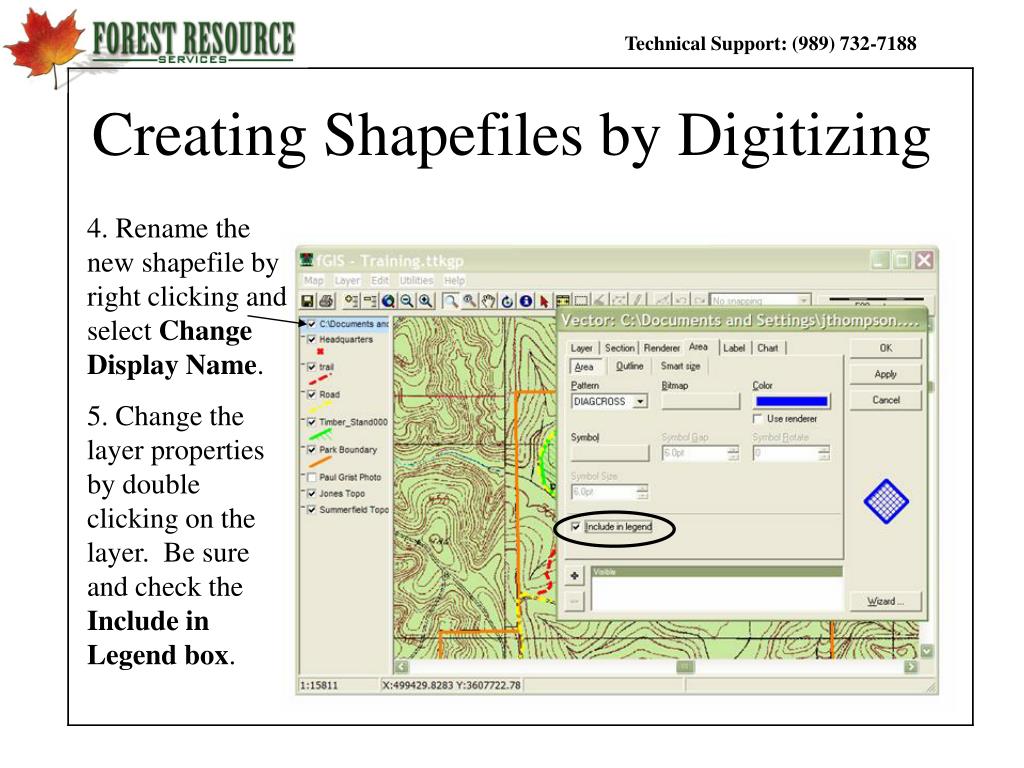Open the Pattern DIAGCROSS dropdown
This screenshot has height=768, width=1024.
641,402
